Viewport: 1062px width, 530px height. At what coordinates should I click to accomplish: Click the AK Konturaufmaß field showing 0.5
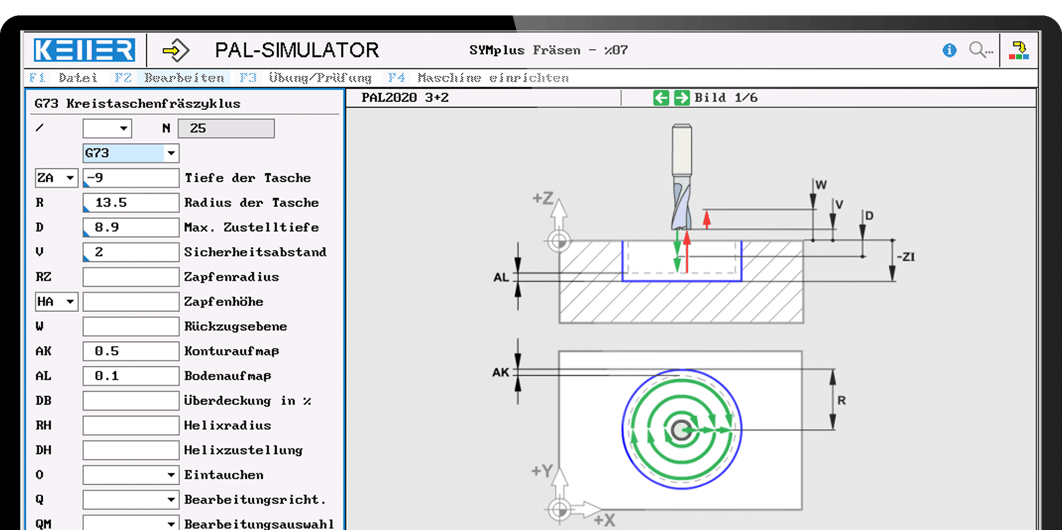pos(131,351)
